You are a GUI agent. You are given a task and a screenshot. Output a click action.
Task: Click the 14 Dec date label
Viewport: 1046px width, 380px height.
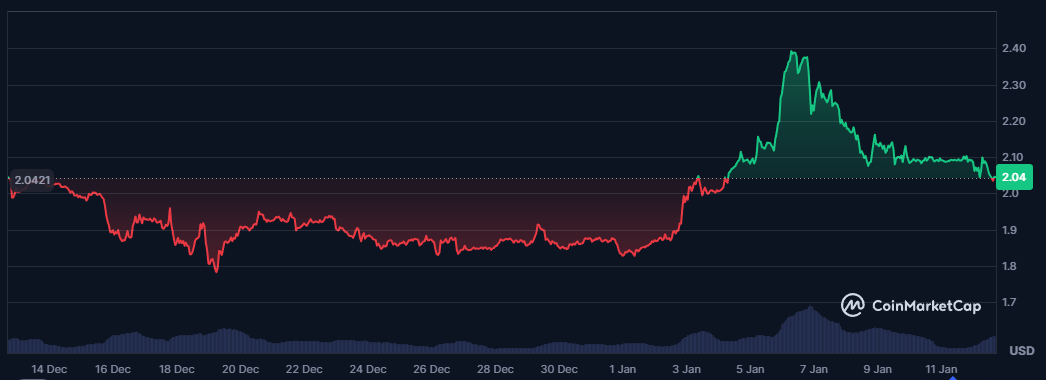[x=48, y=369]
